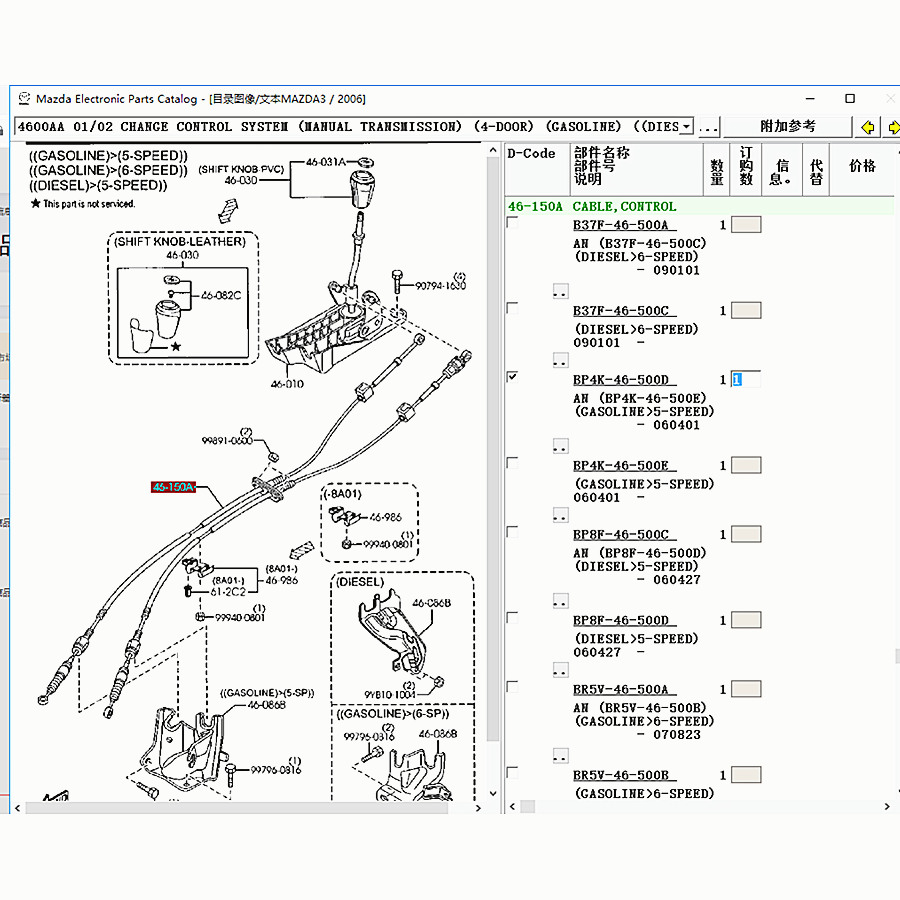Expand details button below BP8F-46-500D
Screen dimensions: 900x900
(x=560, y=669)
